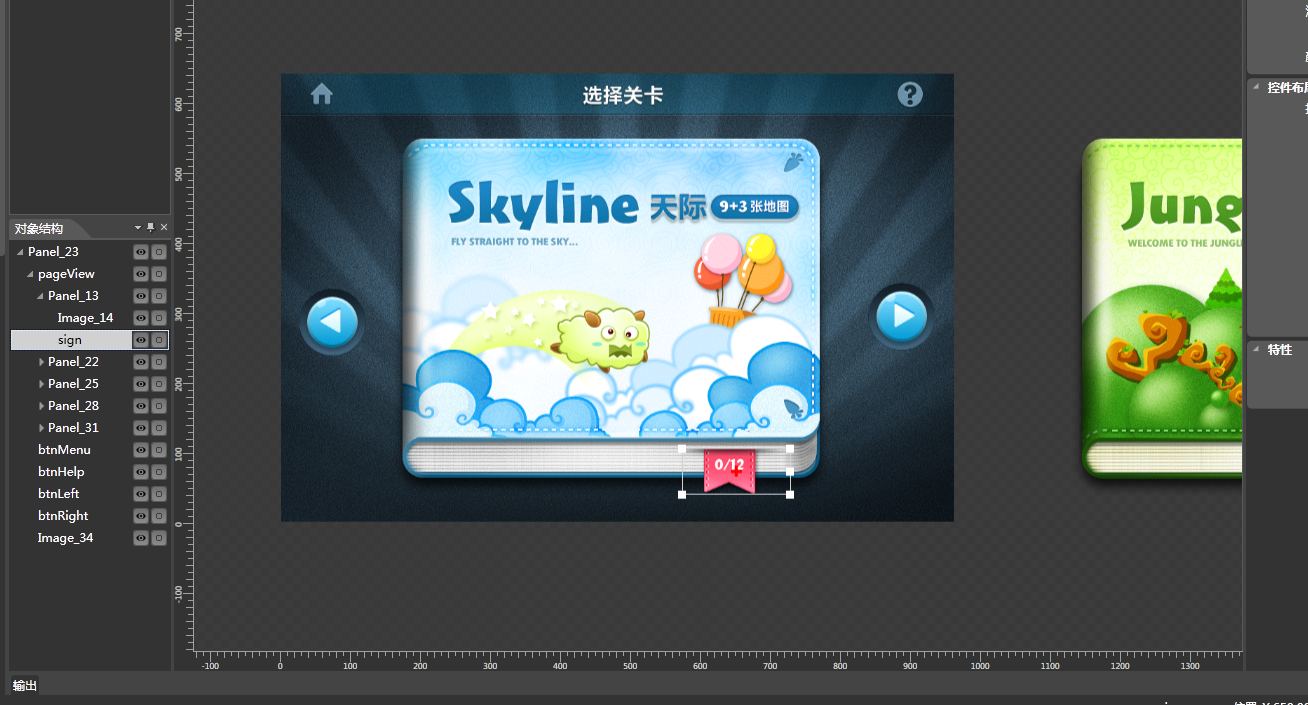Toggle visibility eye of Panel_31

point(141,428)
